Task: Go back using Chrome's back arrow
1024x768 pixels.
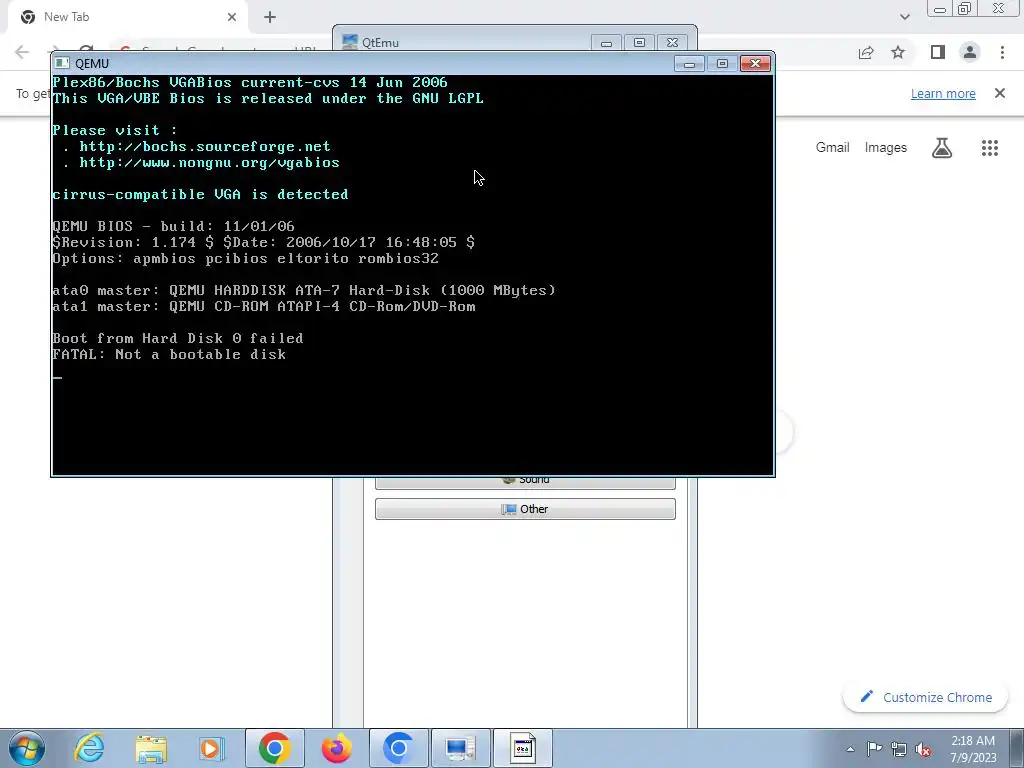Action: pos(22,52)
